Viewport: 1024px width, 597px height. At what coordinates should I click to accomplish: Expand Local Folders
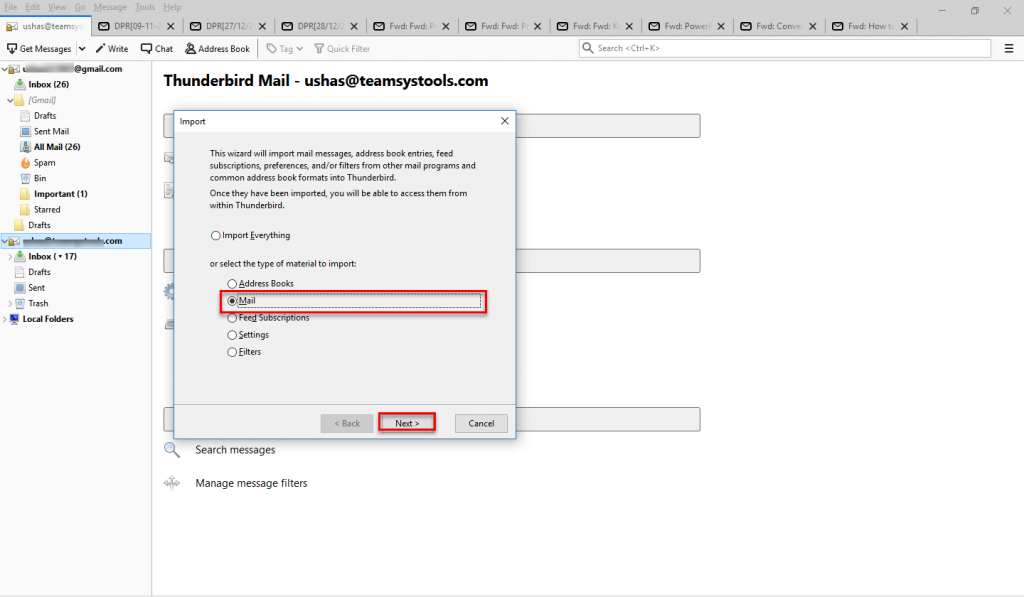click(5, 319)
